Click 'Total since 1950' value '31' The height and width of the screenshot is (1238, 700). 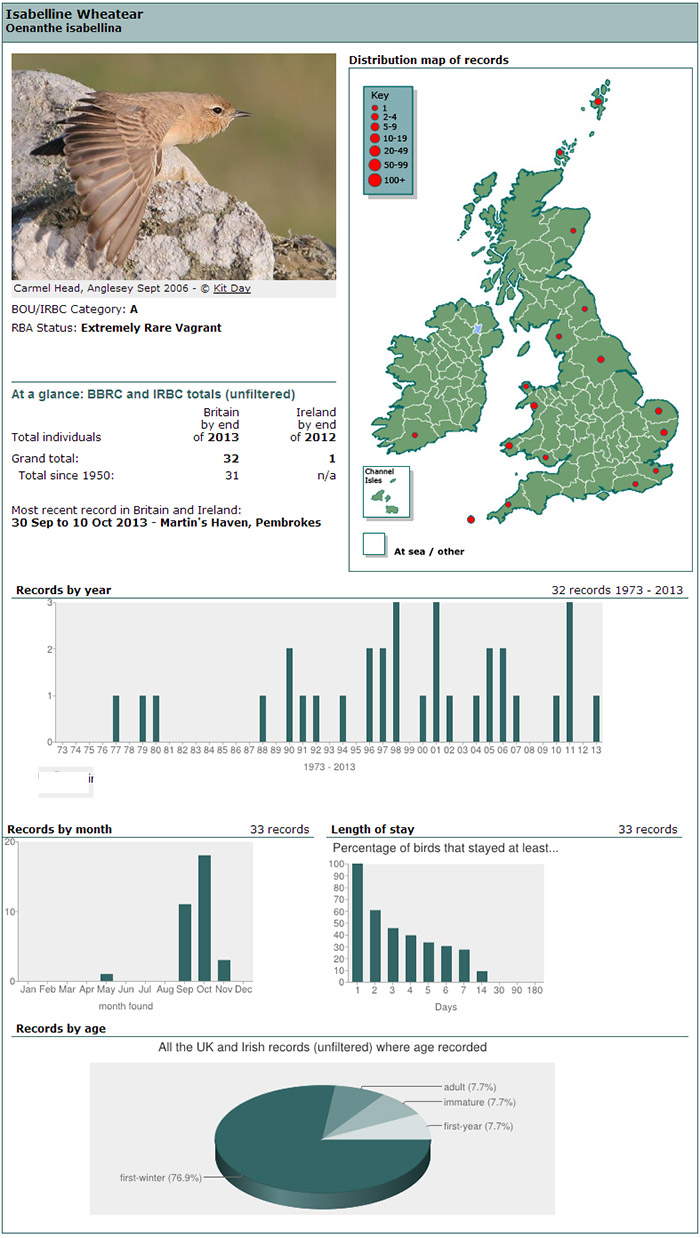[x=232, y=475]
